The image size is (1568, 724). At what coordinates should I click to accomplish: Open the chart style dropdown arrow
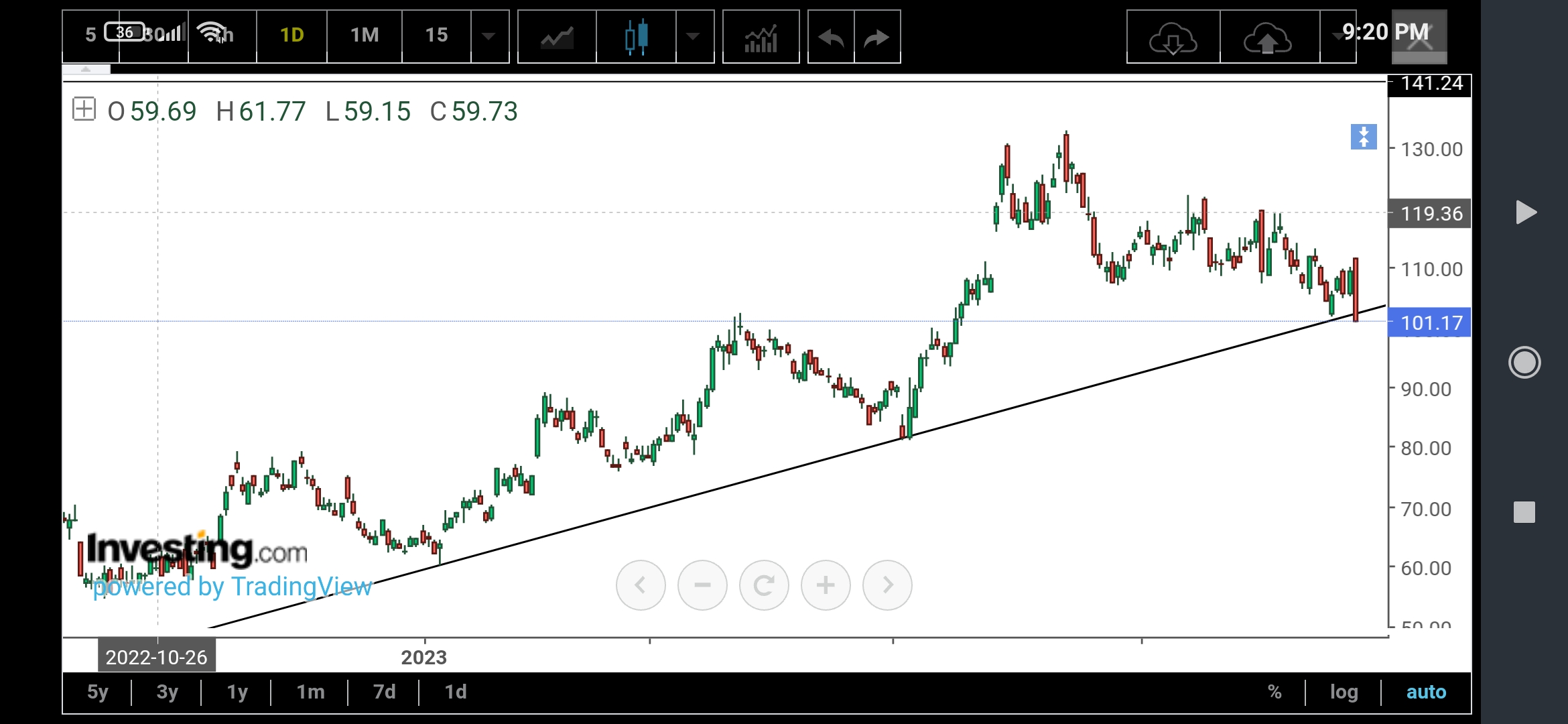[x=694, y=37]
